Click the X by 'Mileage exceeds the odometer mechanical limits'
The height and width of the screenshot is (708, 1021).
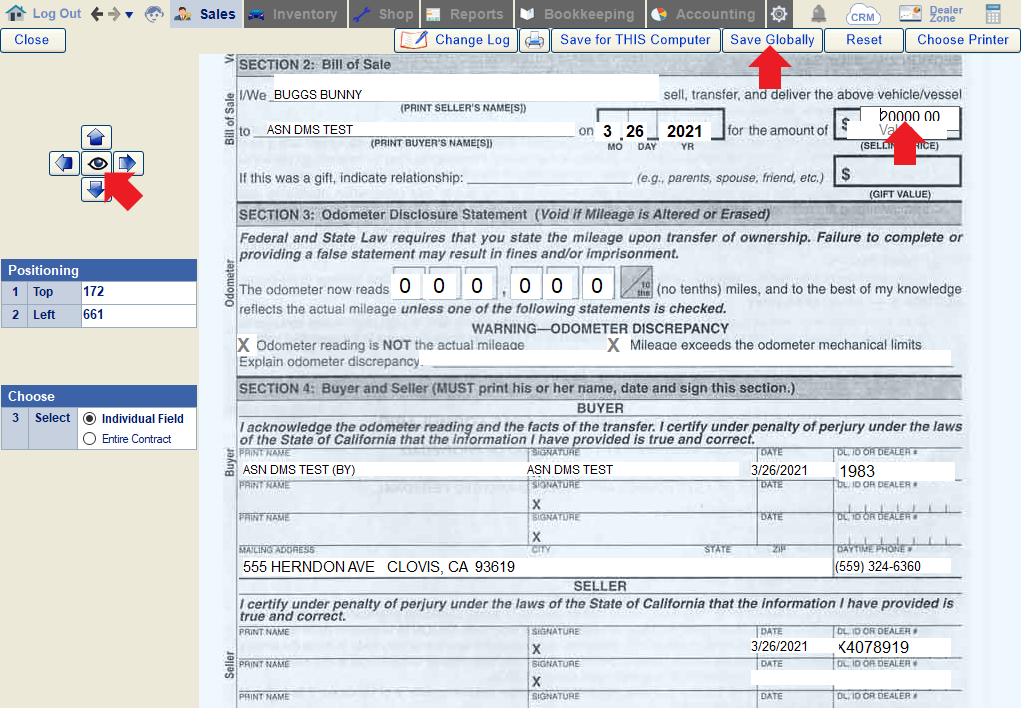[613, 345]
